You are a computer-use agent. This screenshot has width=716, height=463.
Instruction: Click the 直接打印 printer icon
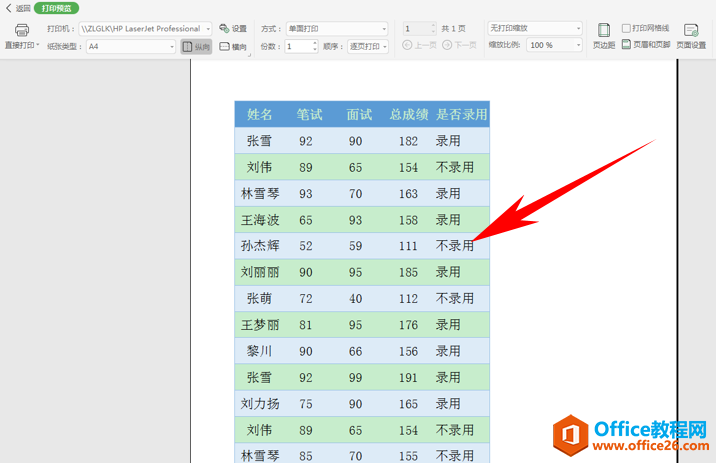pyautogui.click(x=21, y=30)
